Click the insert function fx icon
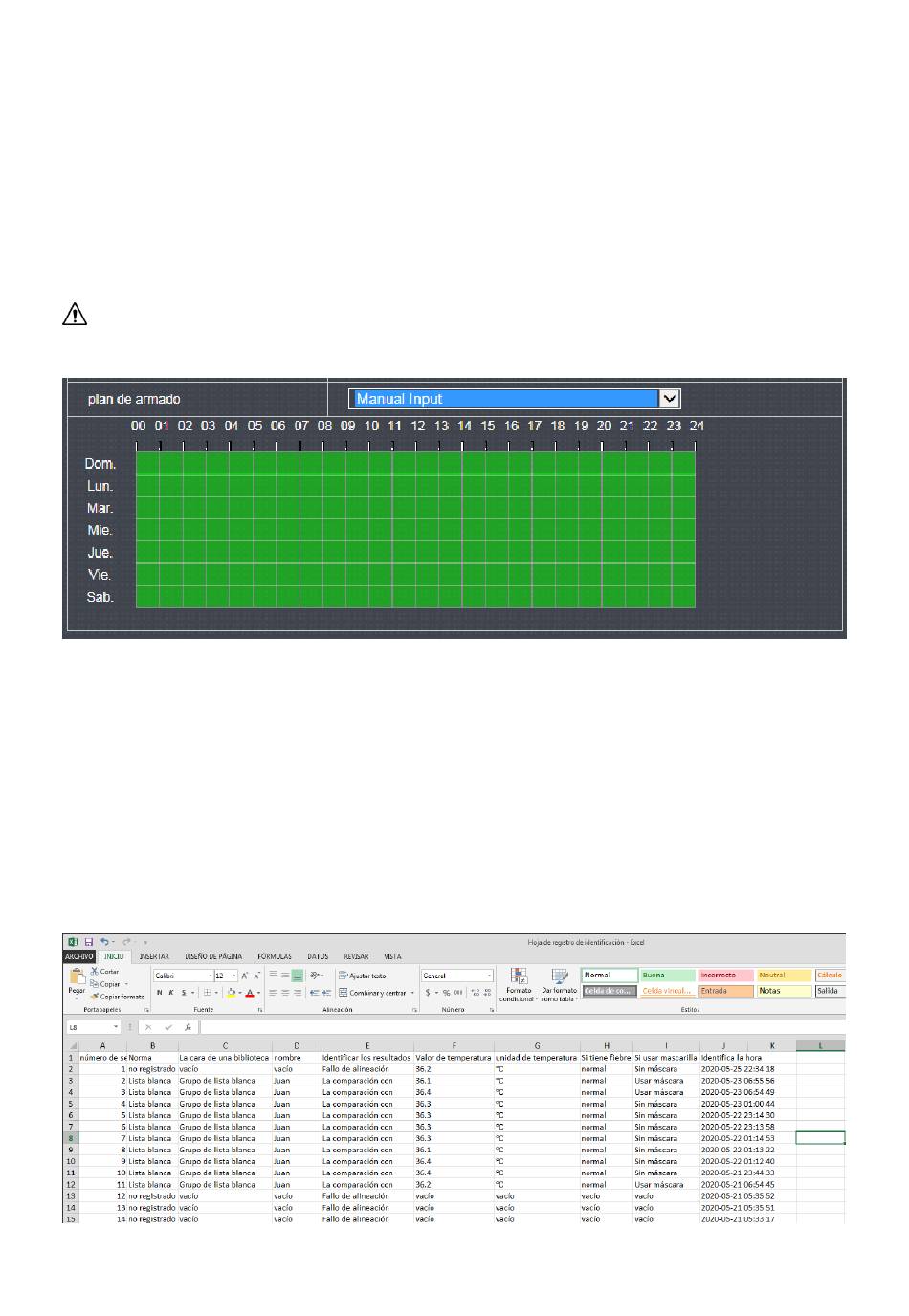 point(188,1027)
